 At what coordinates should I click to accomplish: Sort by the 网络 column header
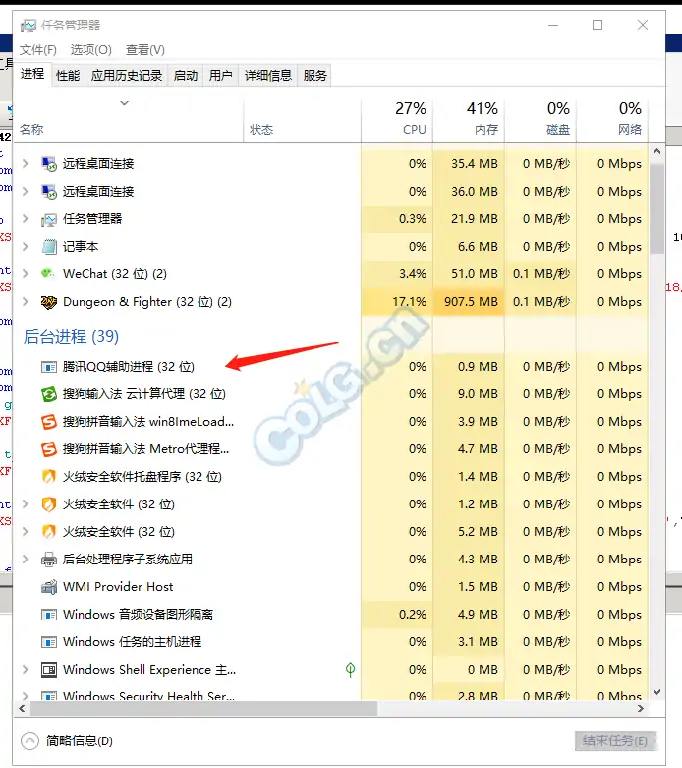point(612,119)
